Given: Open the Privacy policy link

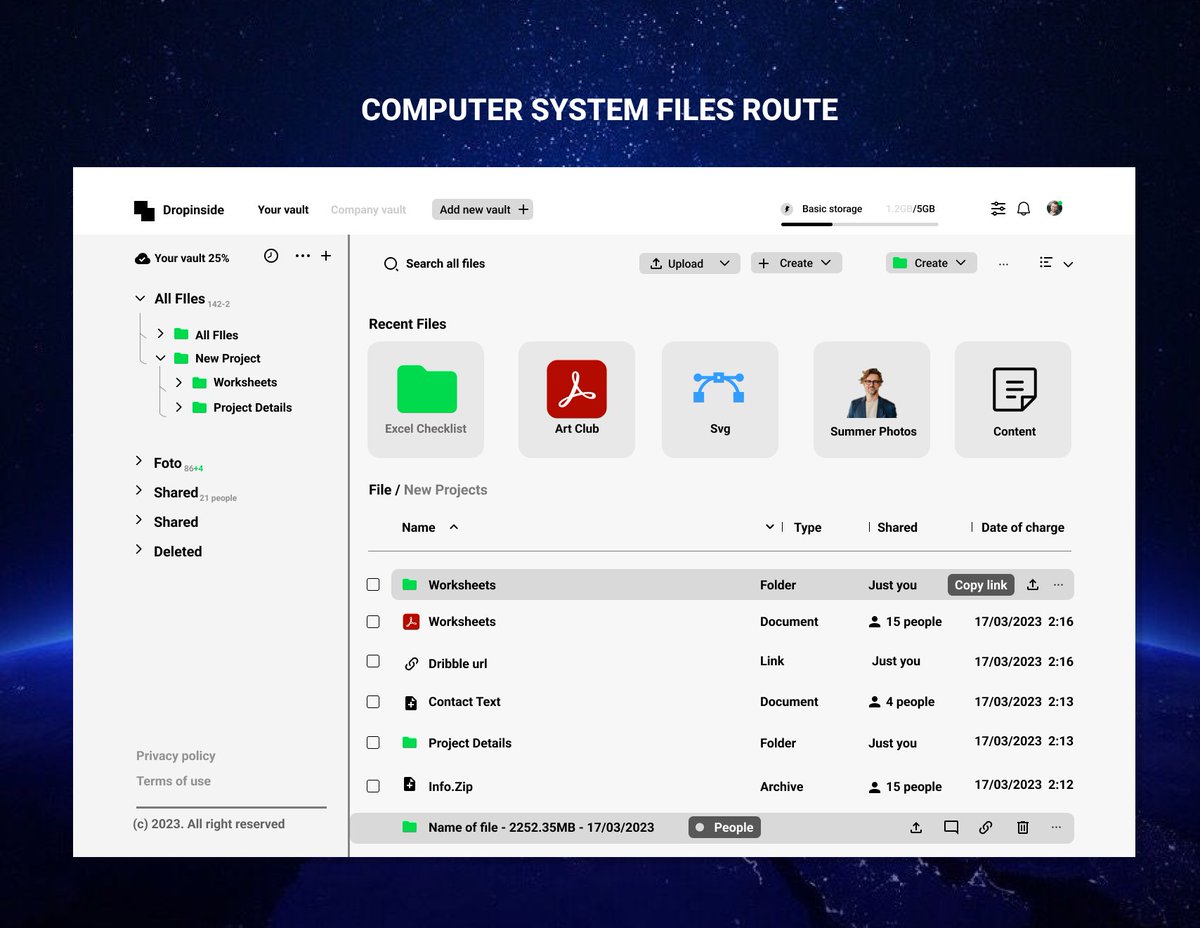Looking at the screenshot, I should click(176, 756).
